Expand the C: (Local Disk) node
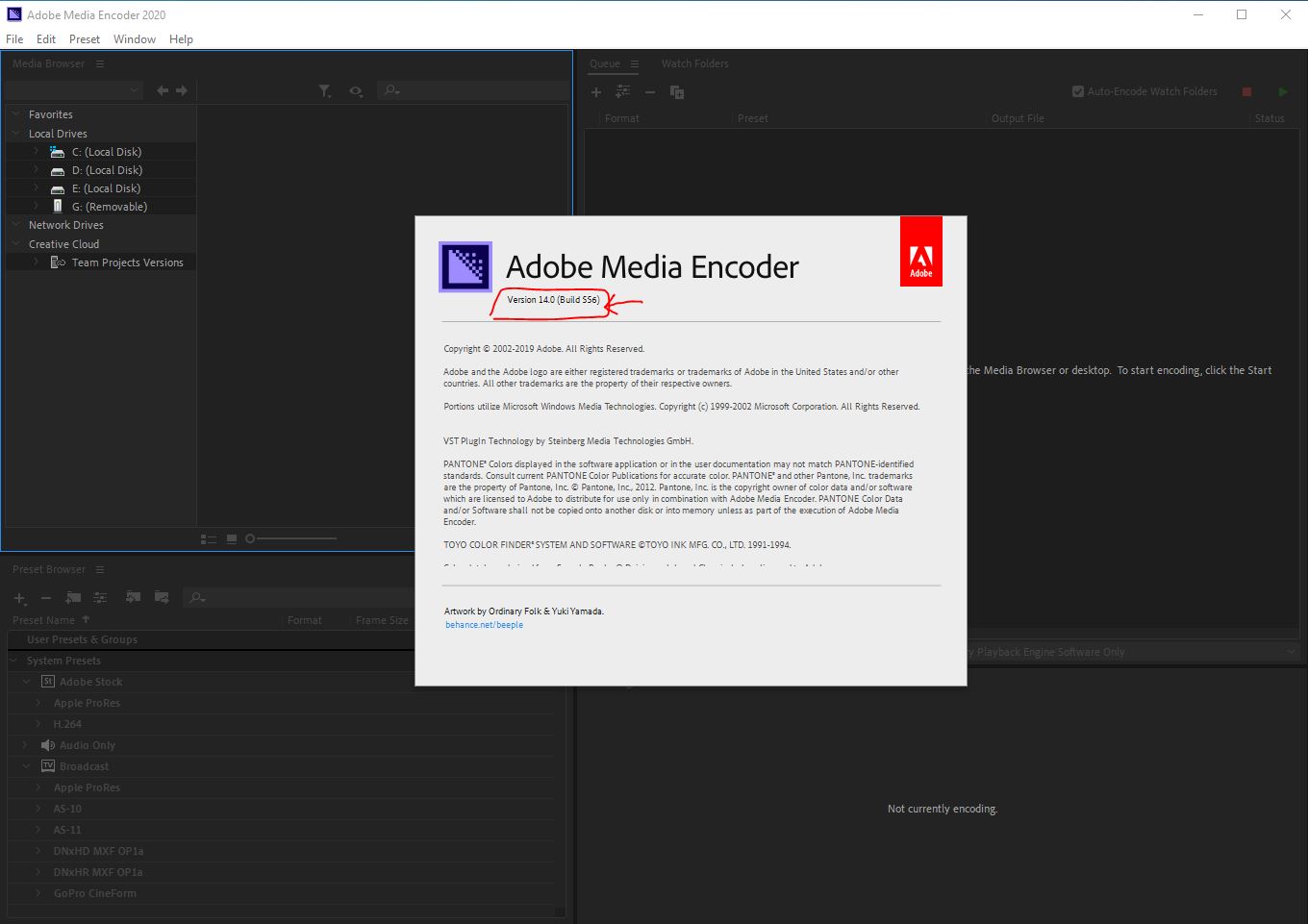The height and width of the screenshot is (924, 1308). [37, 152]
